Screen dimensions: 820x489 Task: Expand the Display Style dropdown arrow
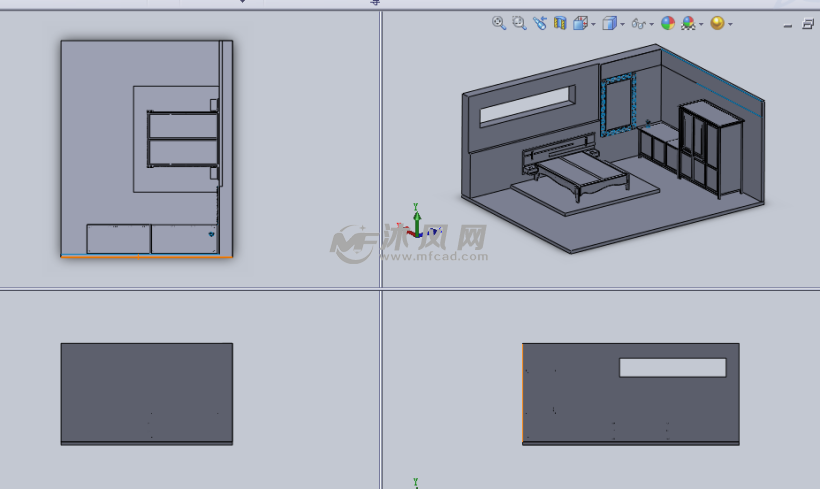point(622,24)
